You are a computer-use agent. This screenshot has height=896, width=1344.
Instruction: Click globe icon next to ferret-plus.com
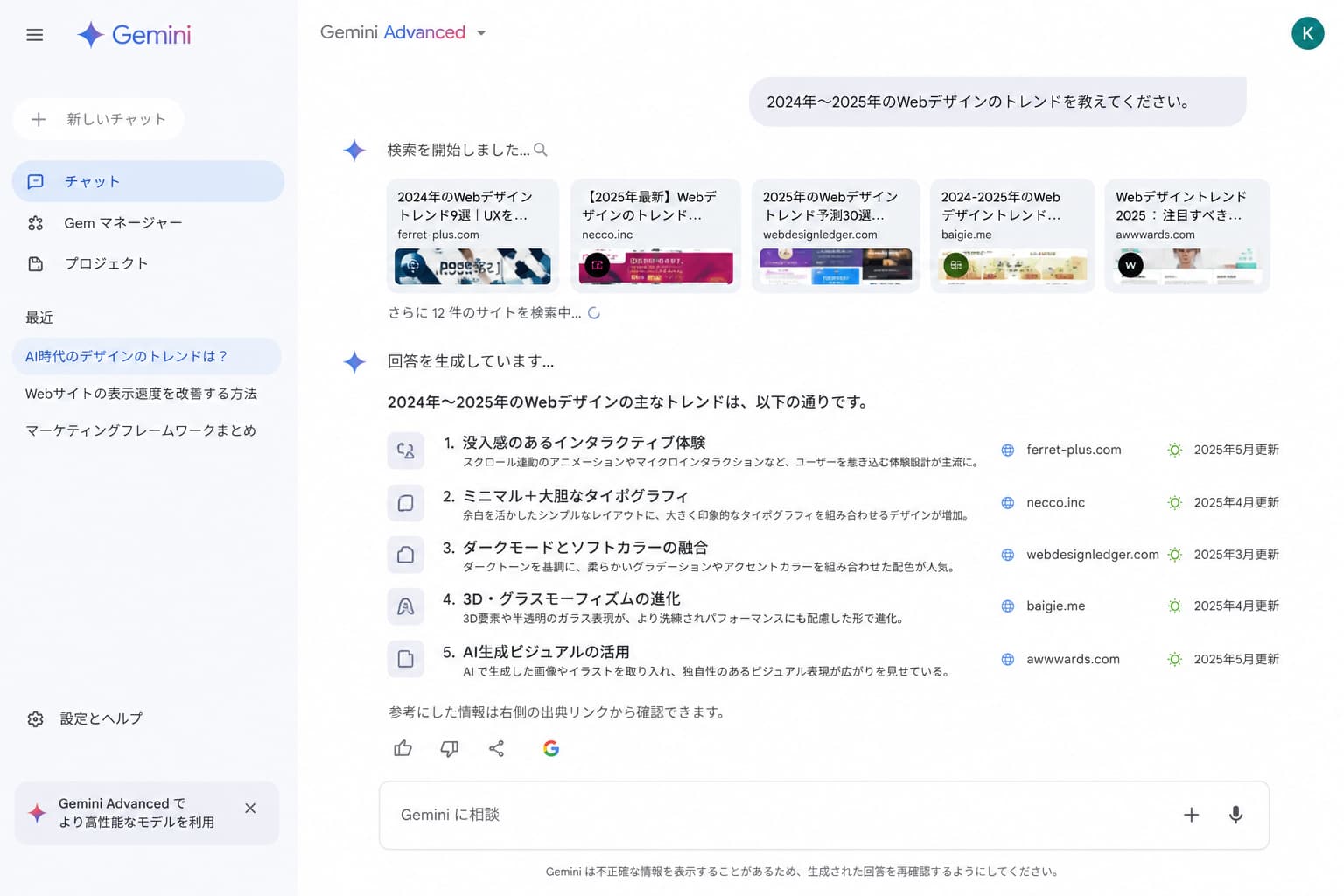[x=1008, y=450]
